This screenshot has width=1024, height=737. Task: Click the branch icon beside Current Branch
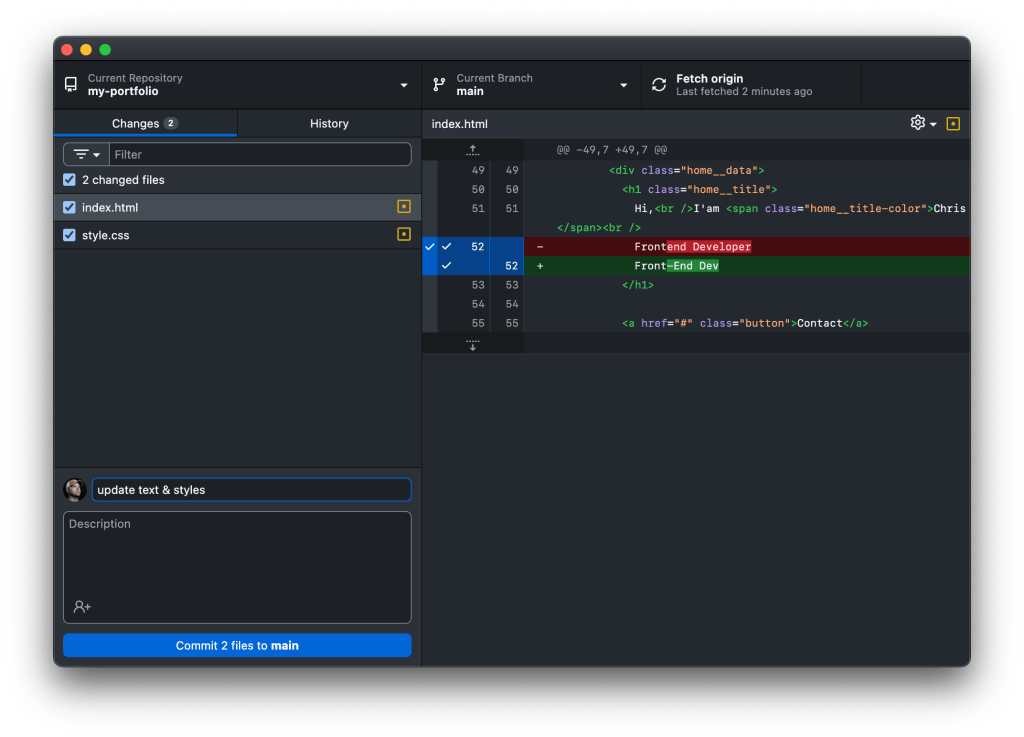[438, 85]
